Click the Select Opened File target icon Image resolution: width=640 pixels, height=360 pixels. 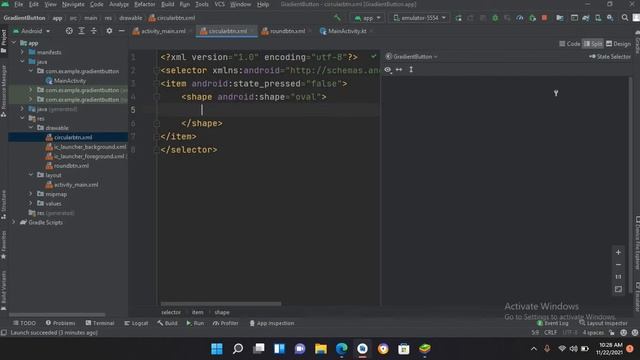tap(69, 31)
